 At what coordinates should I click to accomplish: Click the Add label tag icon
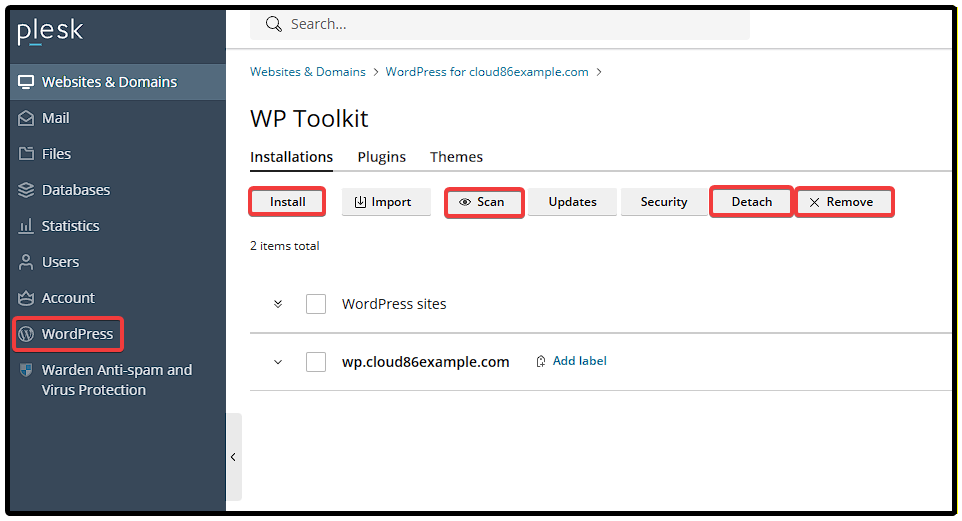541,361
